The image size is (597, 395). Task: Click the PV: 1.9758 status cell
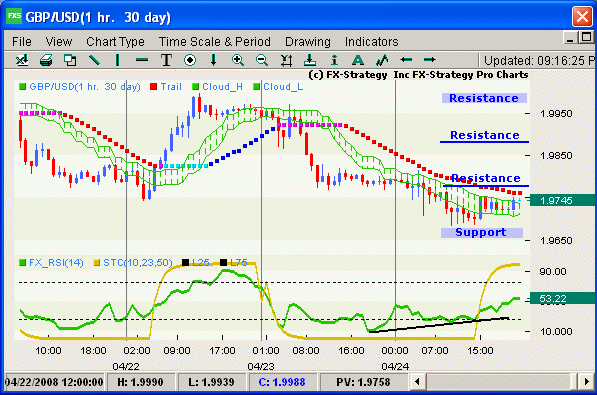pos(364,382)
